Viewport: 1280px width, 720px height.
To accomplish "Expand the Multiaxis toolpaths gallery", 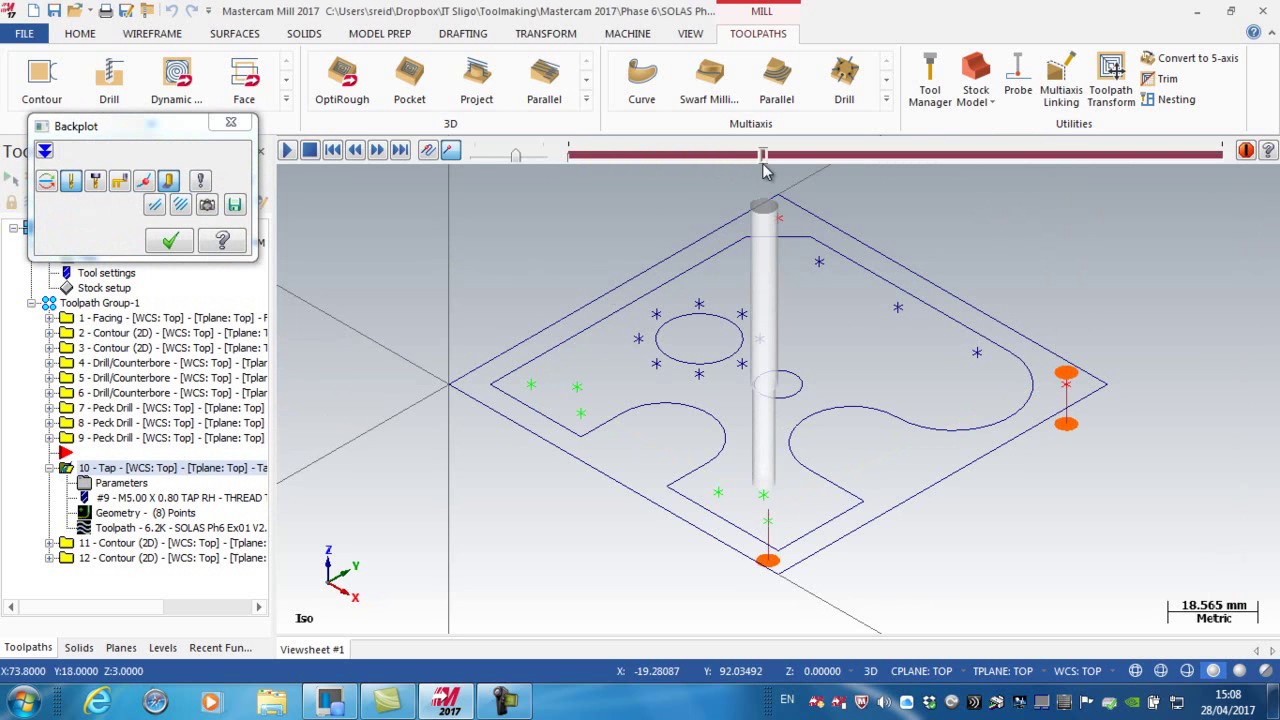I will (886, 99).
